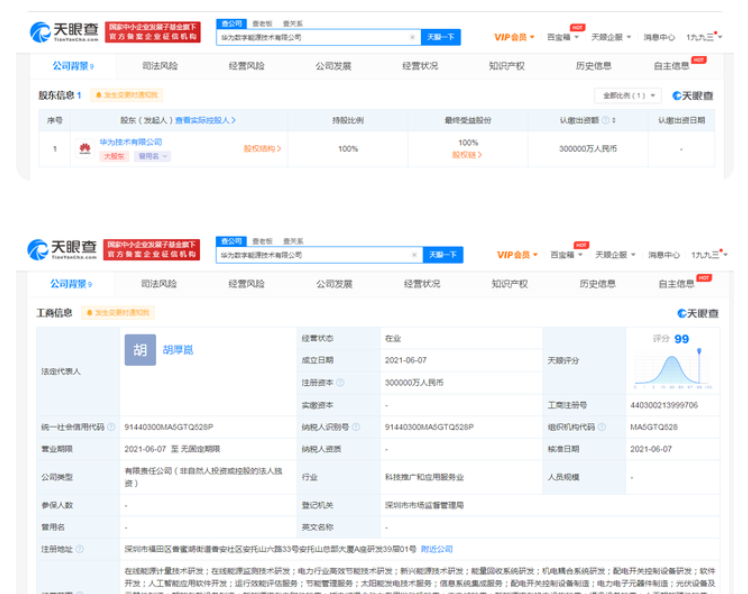The height and width of the screenshot is (594, 748).
Task: Open legal representative 胡厚崑 link
Action: (178, 350)
